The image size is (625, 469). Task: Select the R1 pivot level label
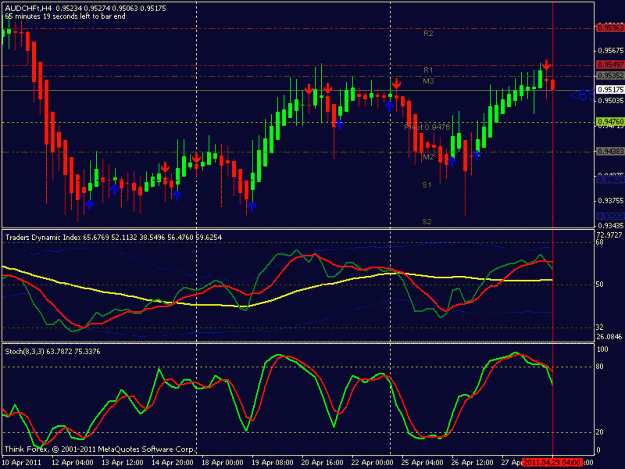pos(428,70)
